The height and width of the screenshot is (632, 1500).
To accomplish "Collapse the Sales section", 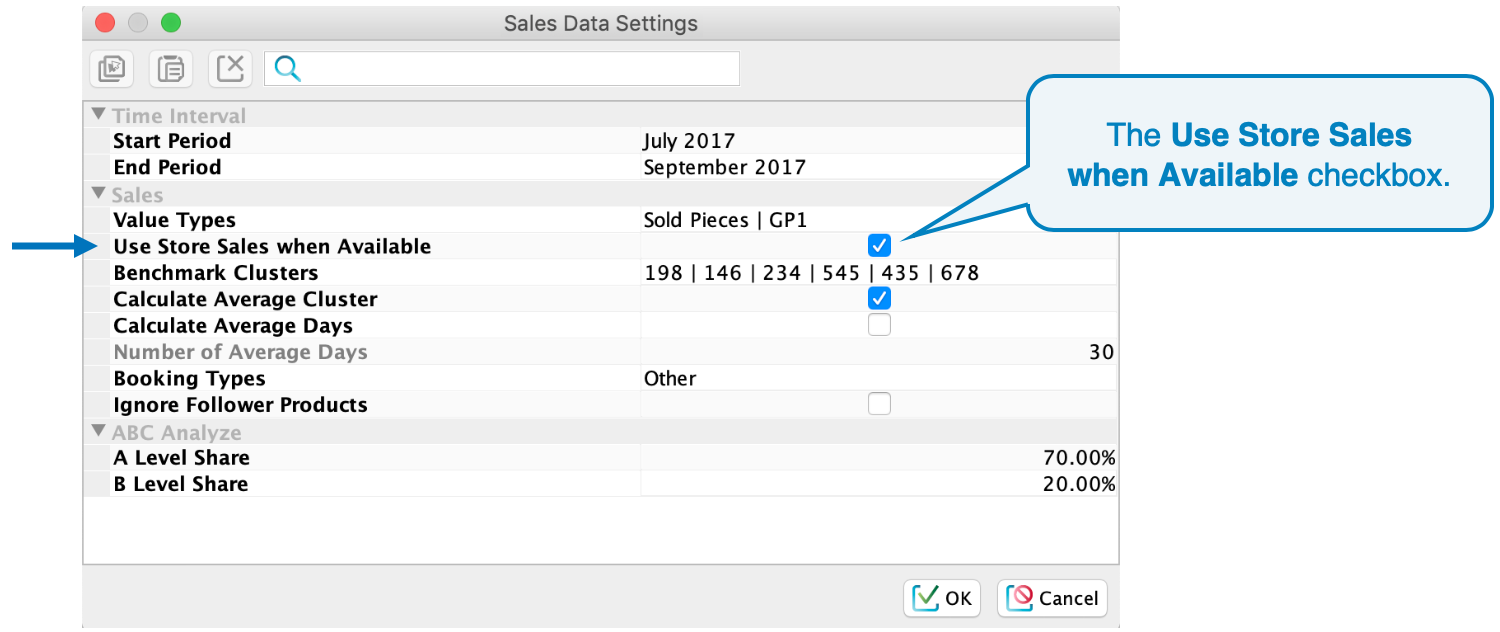I will [98, 194].
